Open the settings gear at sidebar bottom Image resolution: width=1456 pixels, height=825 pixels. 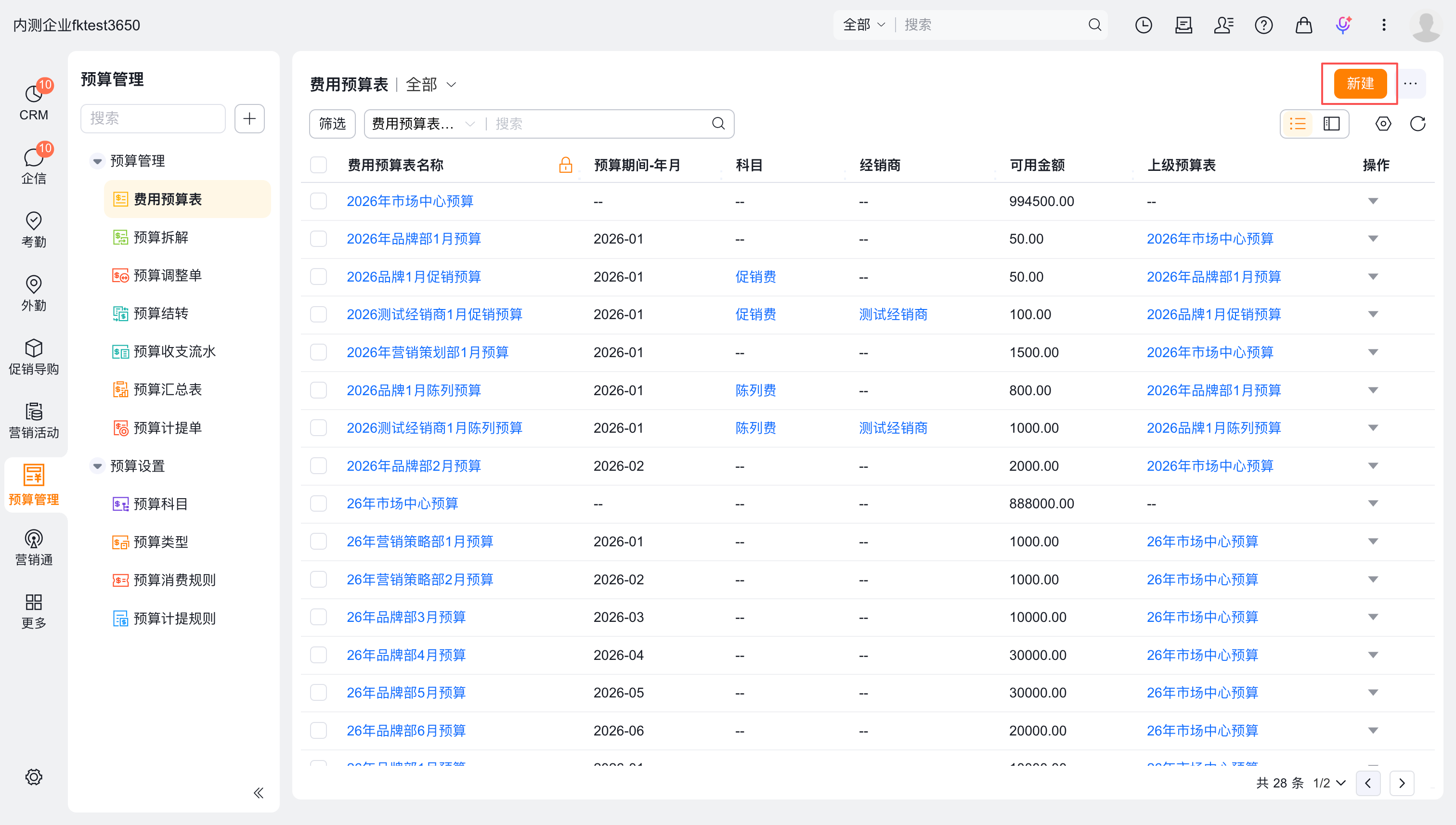(33, 777)
